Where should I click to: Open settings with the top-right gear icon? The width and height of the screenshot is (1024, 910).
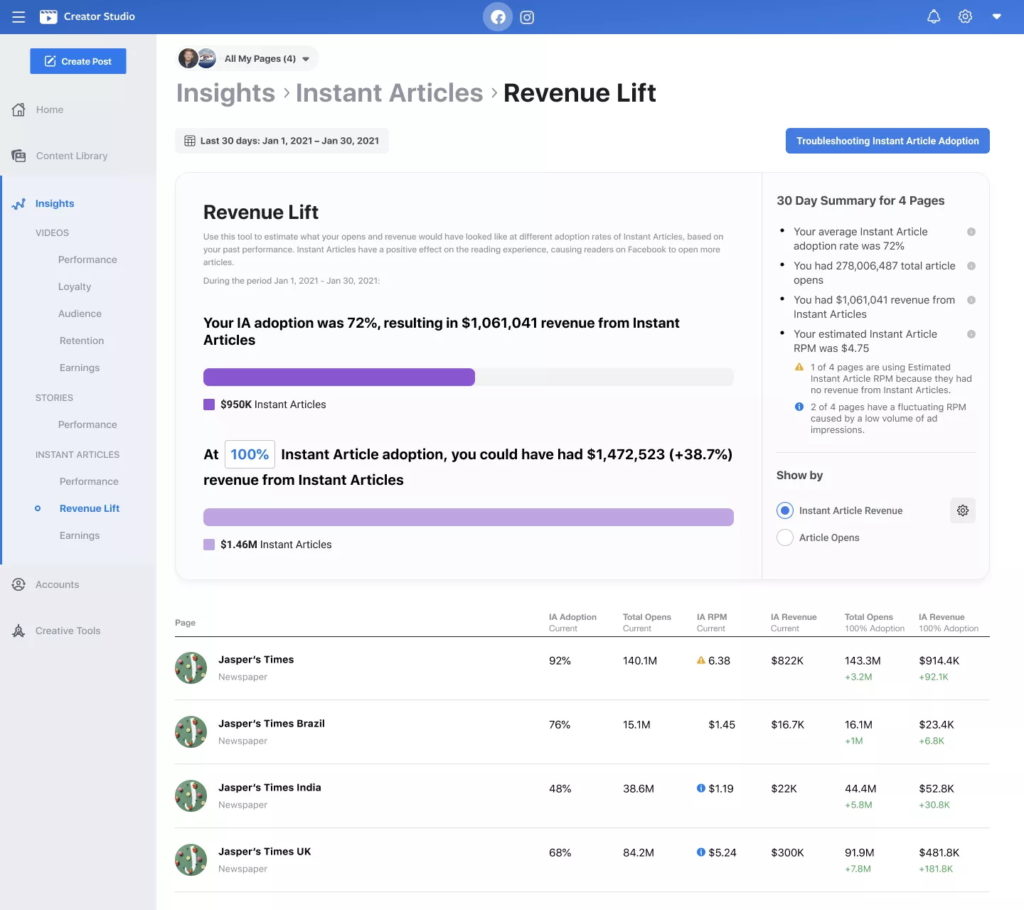(x=964, y=16)
